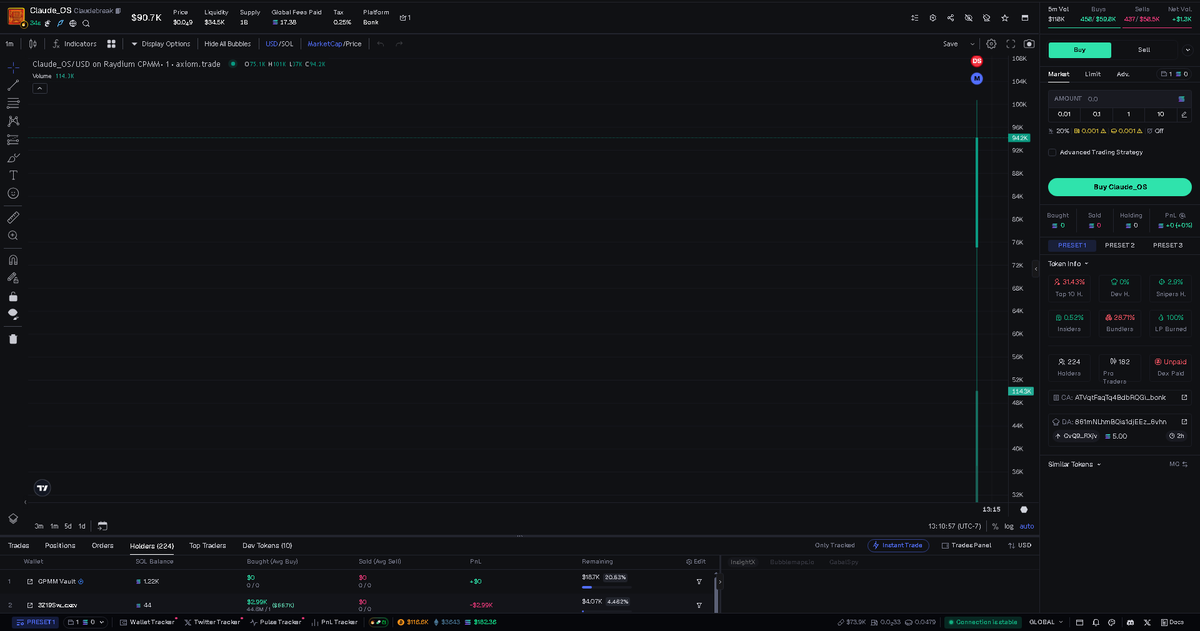Add token to favorites star
1200x631 pixels.
[x=1004, y=18]
